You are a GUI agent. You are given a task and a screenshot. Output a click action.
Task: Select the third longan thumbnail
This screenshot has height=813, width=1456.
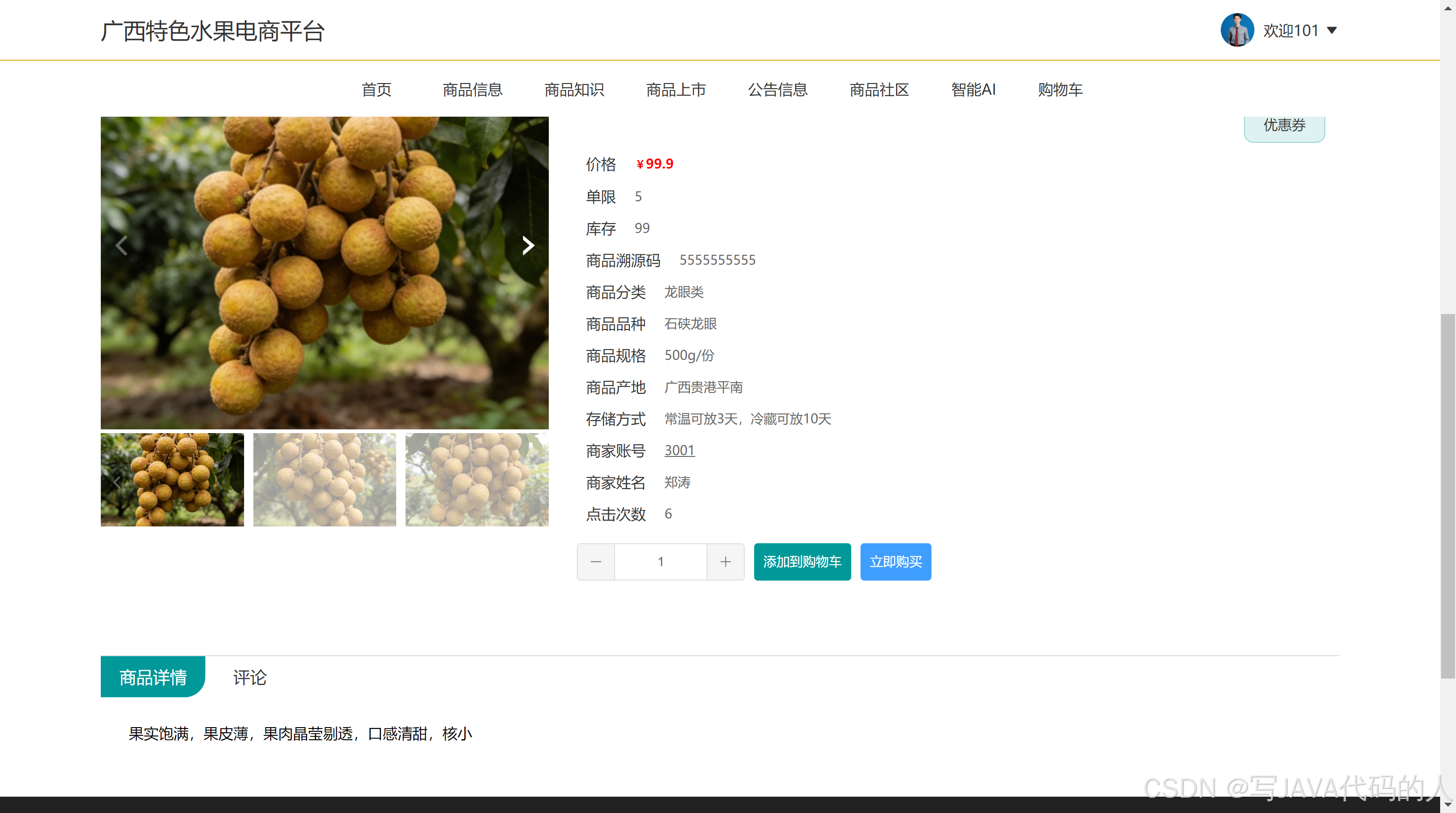coord(477,479)
